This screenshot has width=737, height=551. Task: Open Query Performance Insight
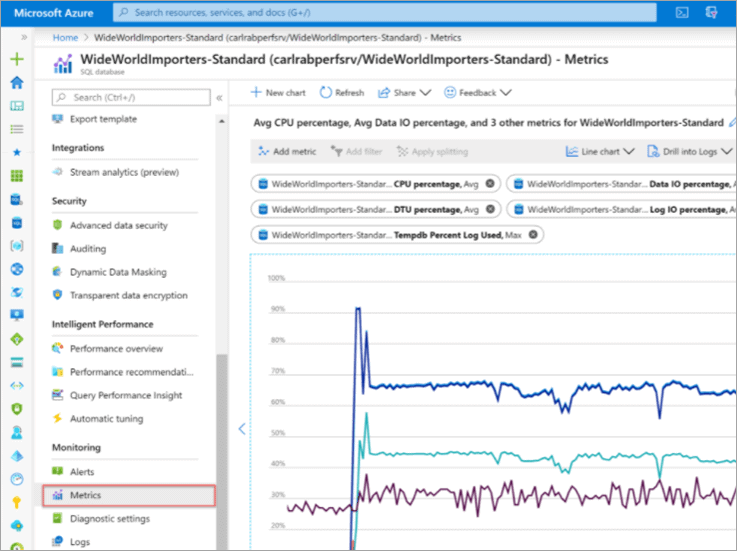pos(126,395)
